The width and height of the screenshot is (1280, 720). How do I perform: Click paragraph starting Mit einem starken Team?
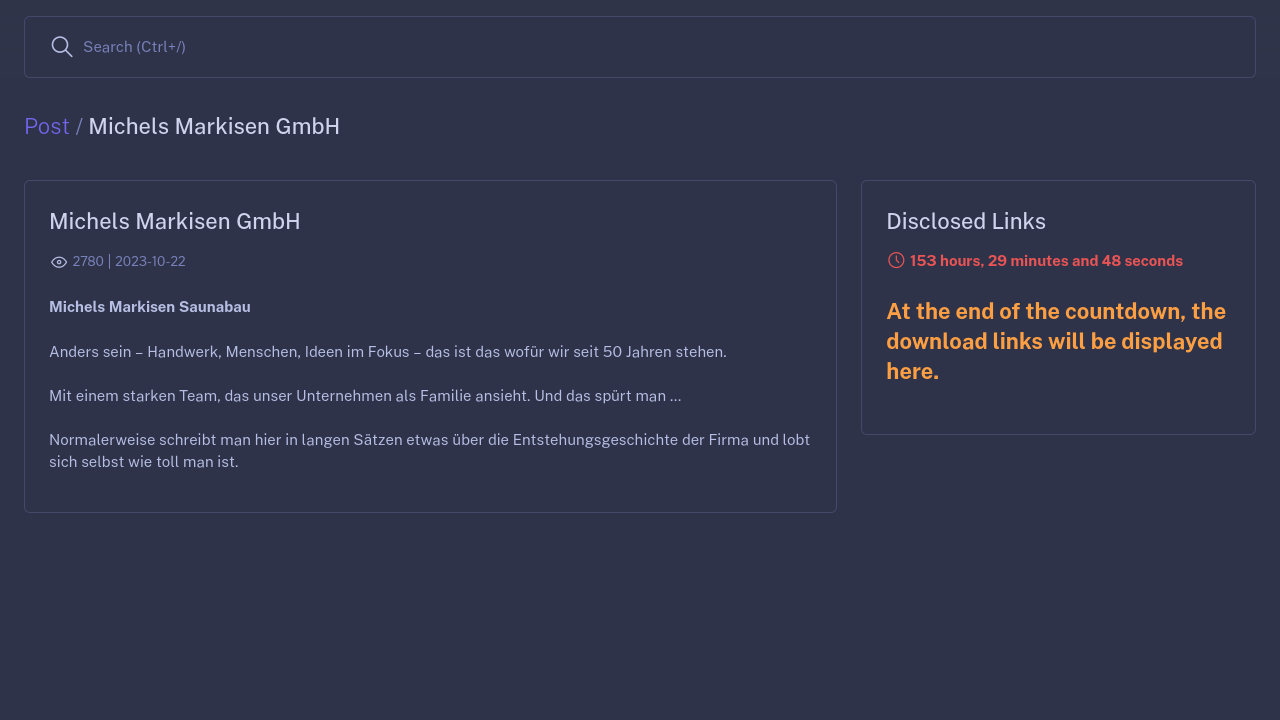point(365,396)
